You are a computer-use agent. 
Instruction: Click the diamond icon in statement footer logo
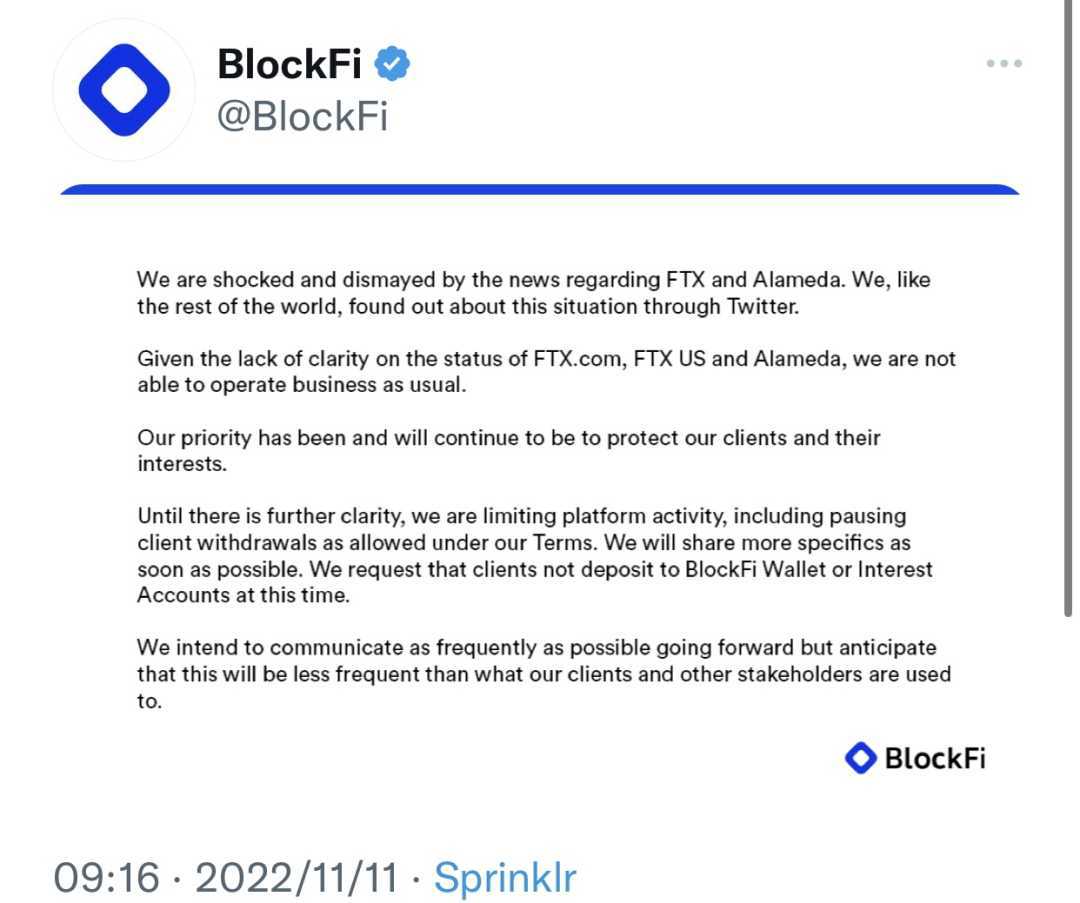[860, 758]
